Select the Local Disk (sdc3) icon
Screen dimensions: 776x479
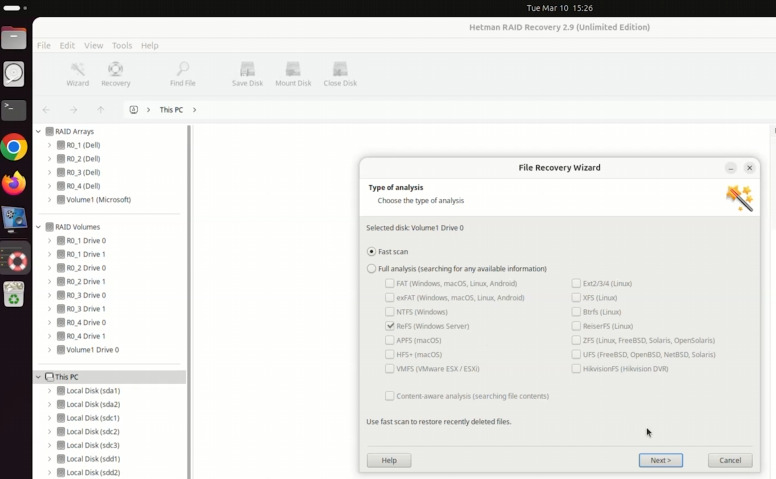pos(61,445)
